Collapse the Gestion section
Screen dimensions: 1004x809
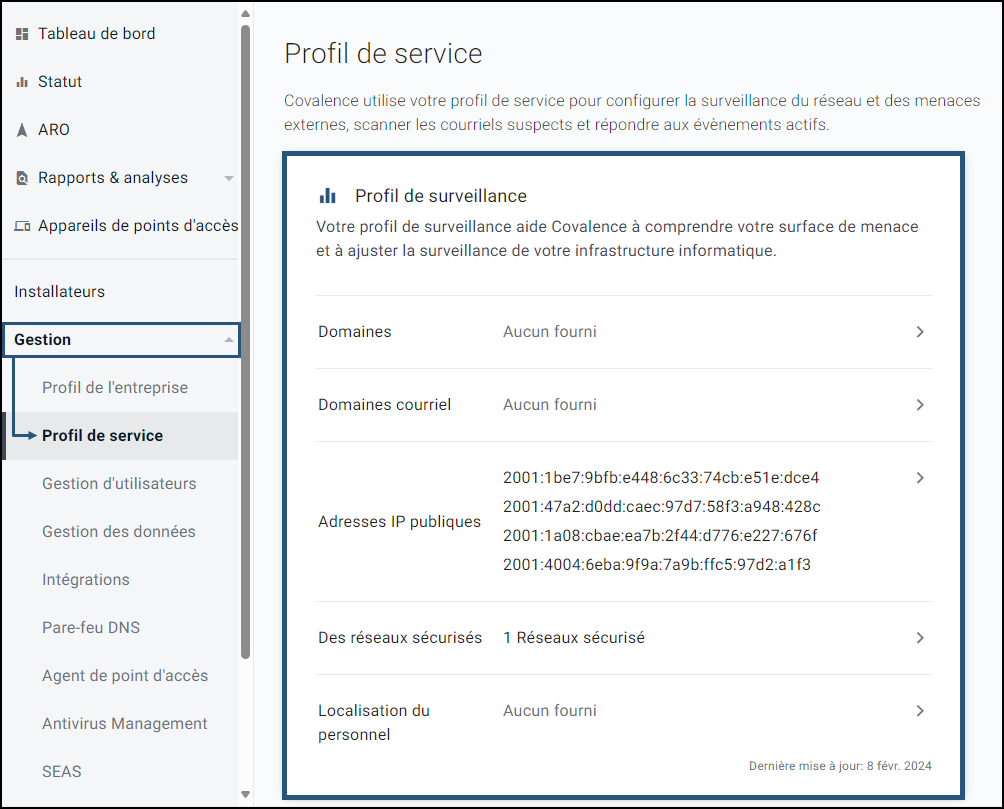tap(228, 339)
